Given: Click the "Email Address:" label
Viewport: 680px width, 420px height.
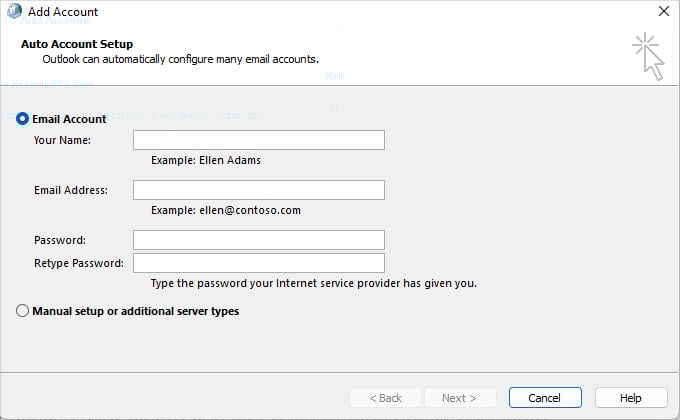Looking at the screenshot, I should click(71, 190).
